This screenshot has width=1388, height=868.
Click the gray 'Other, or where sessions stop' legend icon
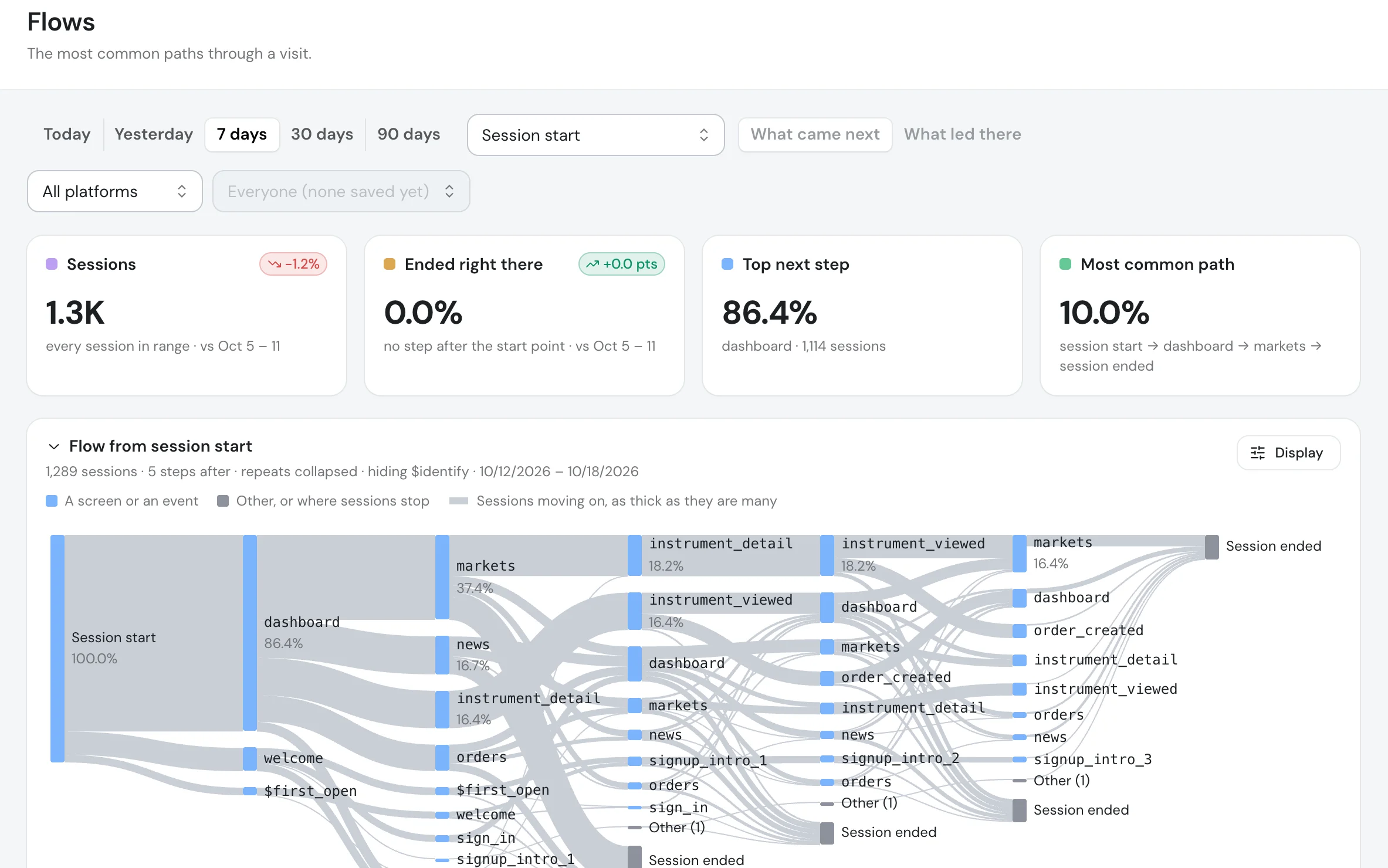point(223,501)
